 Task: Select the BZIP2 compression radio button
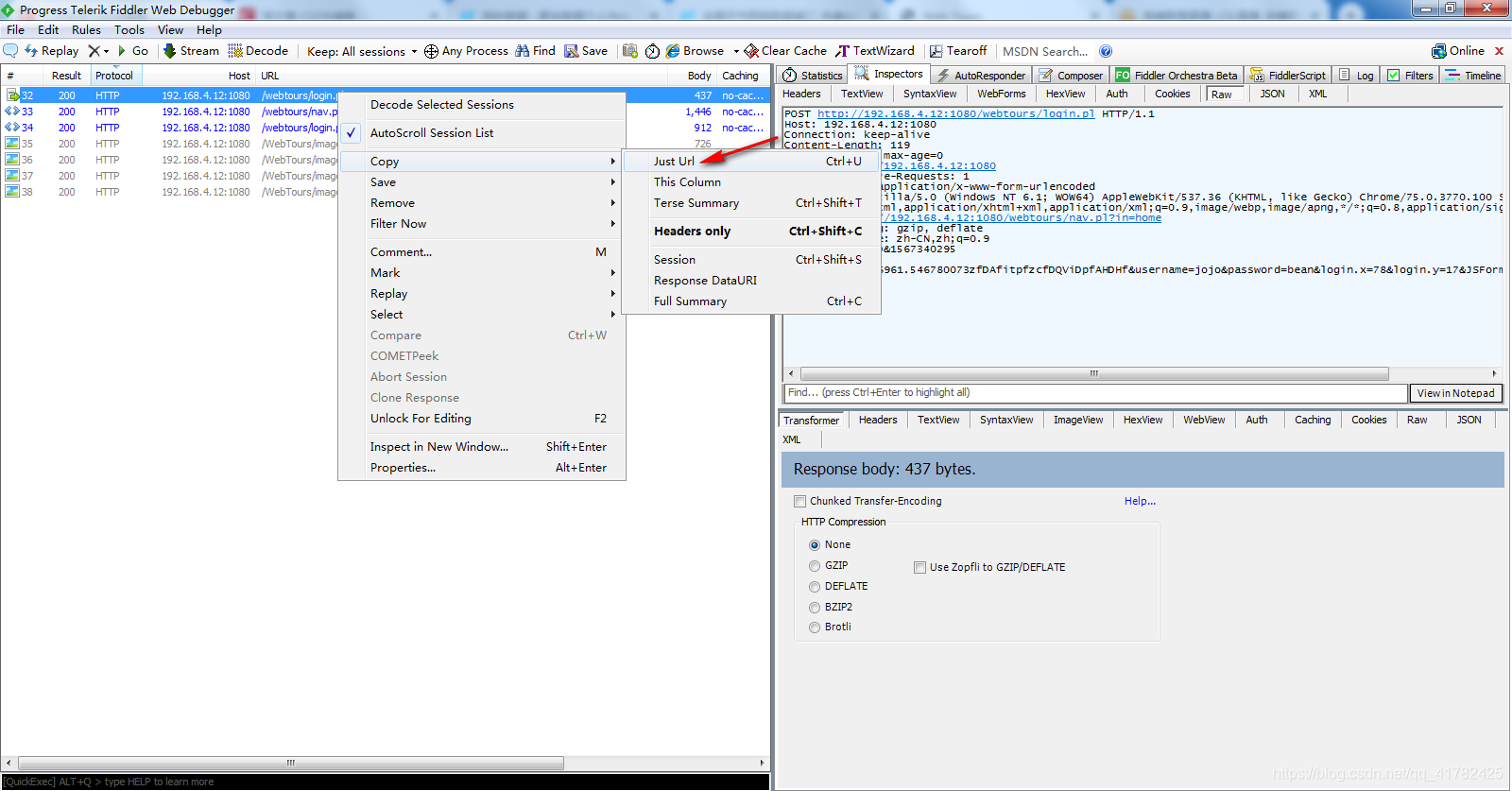(815, 608)
